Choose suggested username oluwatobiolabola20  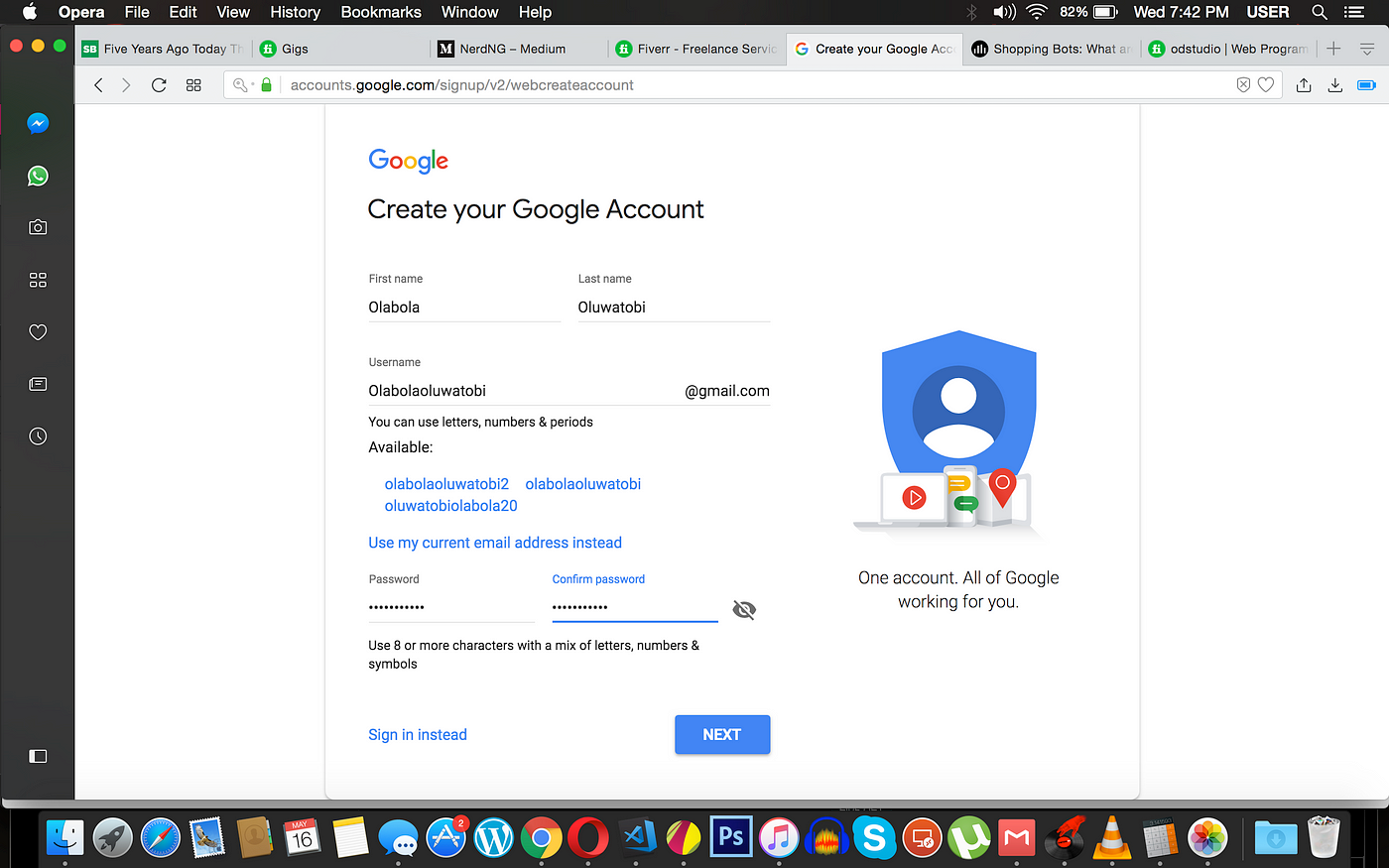pyautogui.click(x=451, y=506)
